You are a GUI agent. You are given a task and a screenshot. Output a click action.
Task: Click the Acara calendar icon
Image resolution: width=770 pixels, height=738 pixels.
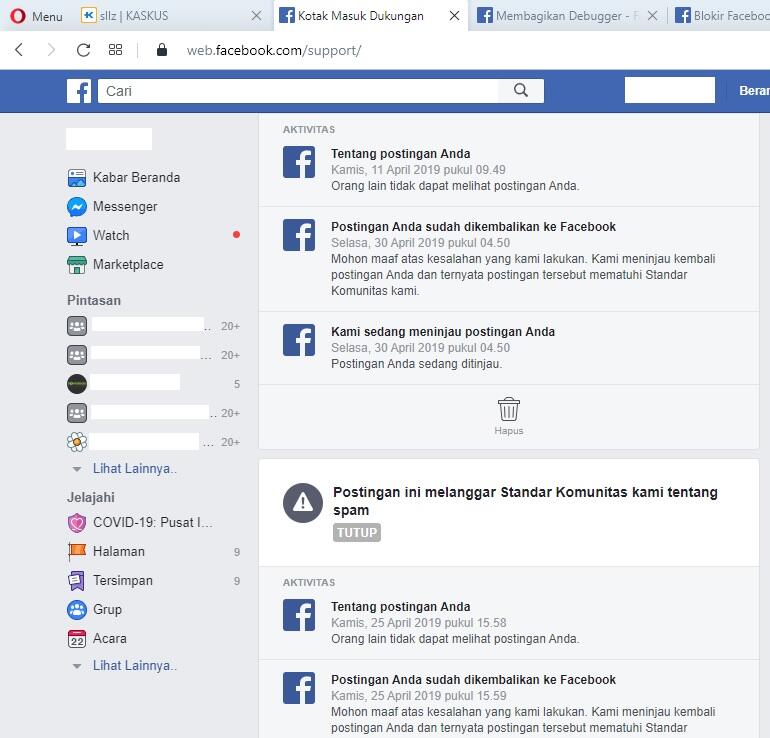(77, 638)
